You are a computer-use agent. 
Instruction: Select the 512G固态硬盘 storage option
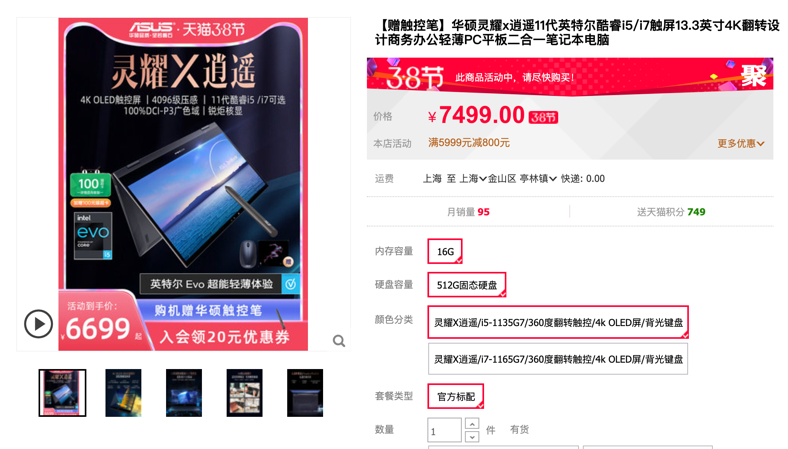466,285
